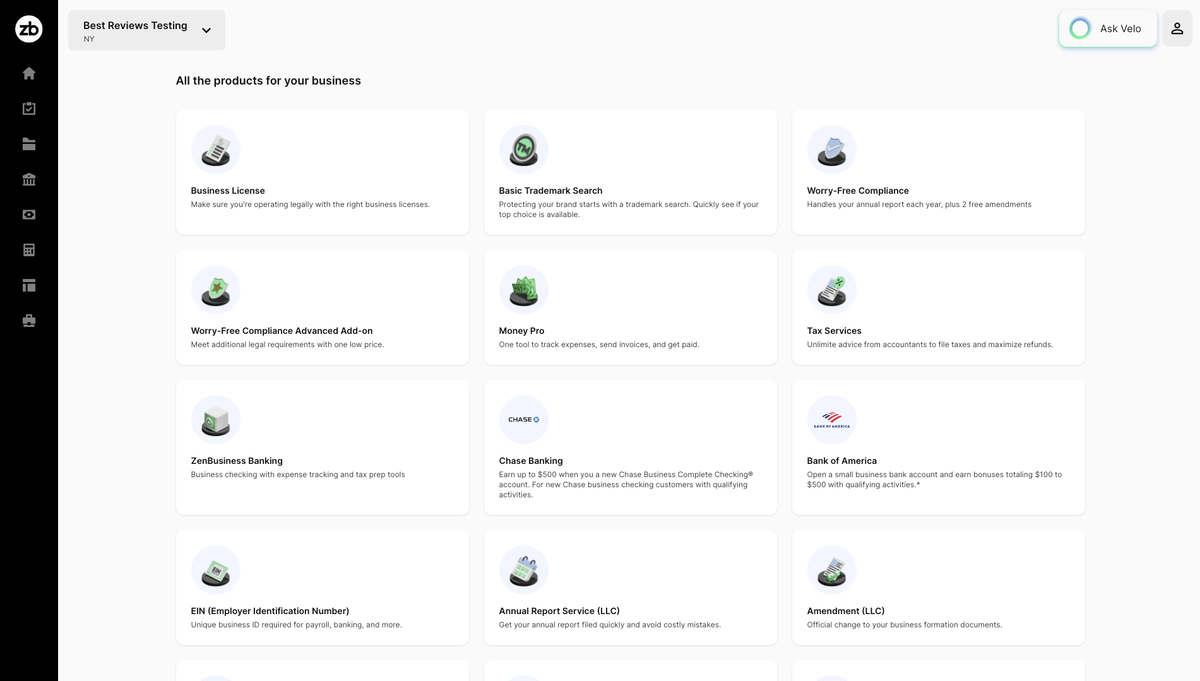
Task: Open the money bill sidebar icon
Action: tap(29, 214)
